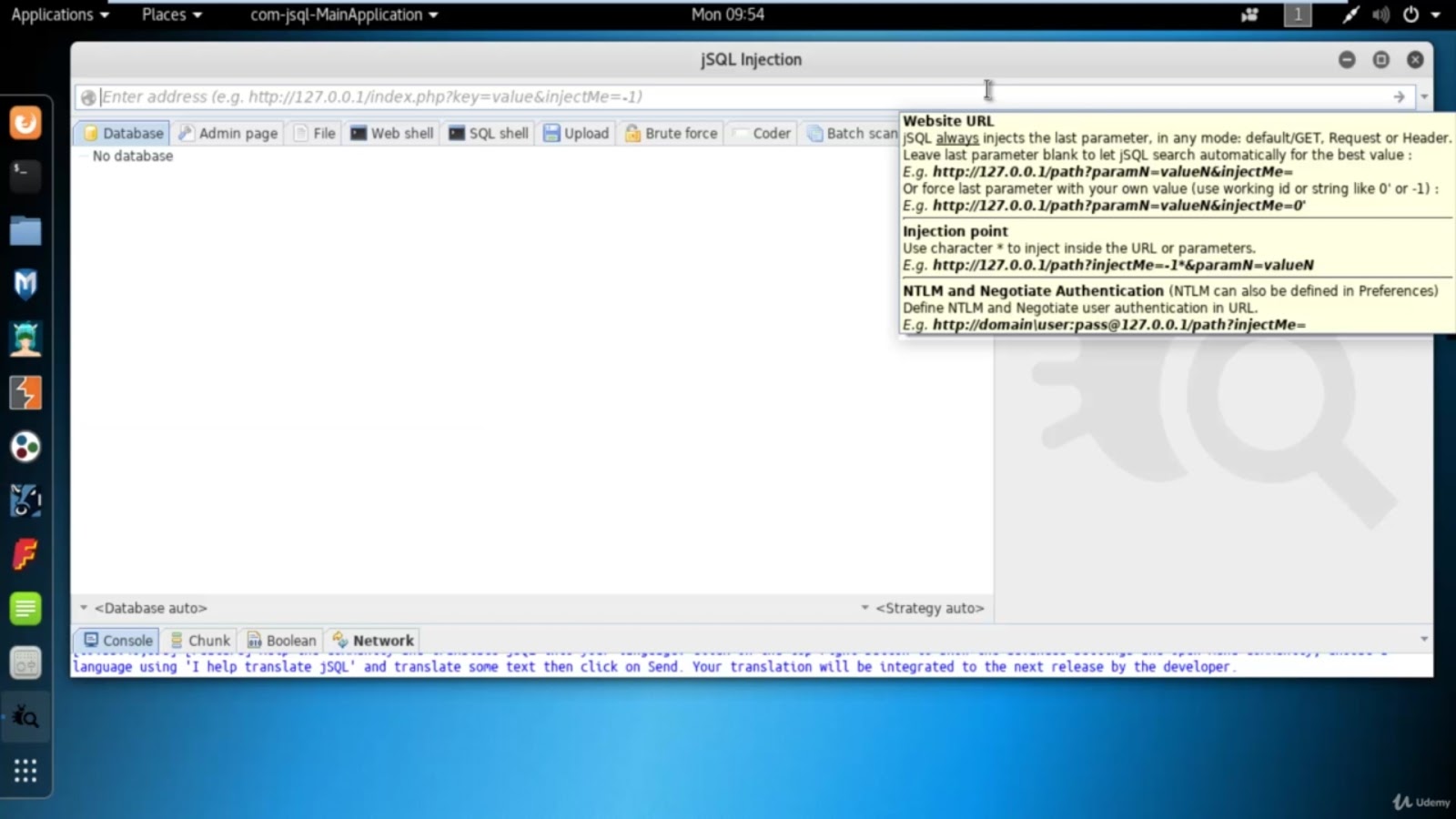Open the Show Applications grid icon

pyautogui.click(x=25, y=770)
